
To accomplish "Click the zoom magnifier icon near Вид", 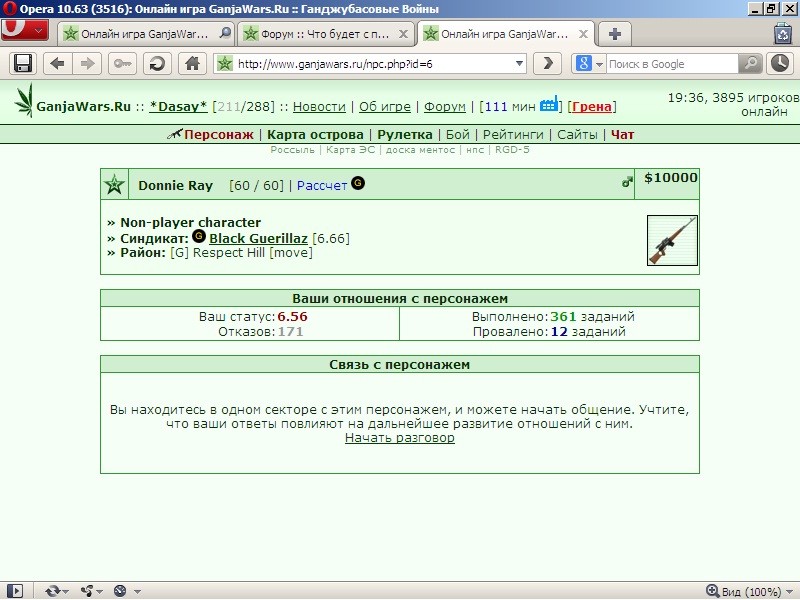I will tap(713, 591).
